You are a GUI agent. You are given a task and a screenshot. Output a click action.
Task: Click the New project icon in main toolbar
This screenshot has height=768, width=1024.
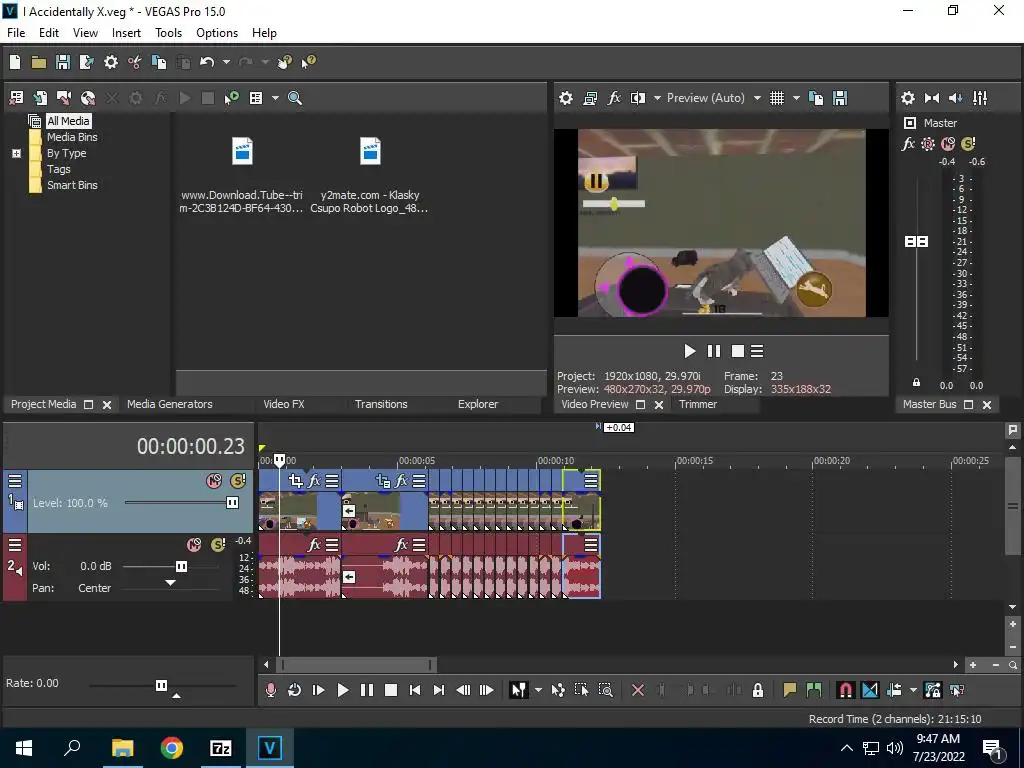click(15, 62)
